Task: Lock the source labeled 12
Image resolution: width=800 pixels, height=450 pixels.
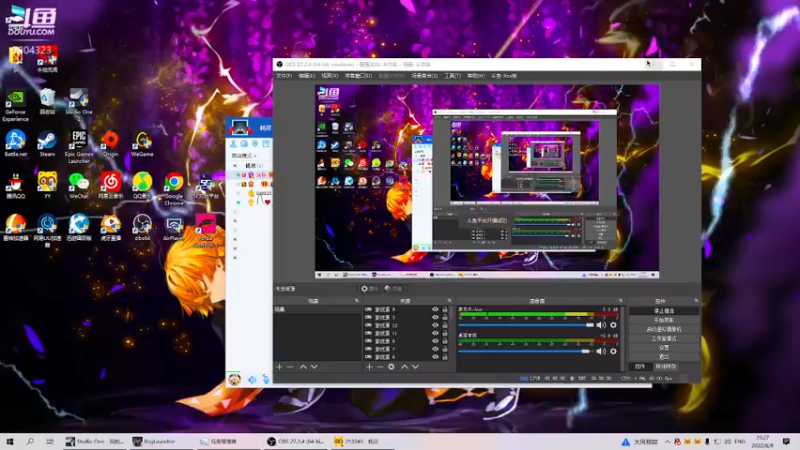Action: point(445,325)
